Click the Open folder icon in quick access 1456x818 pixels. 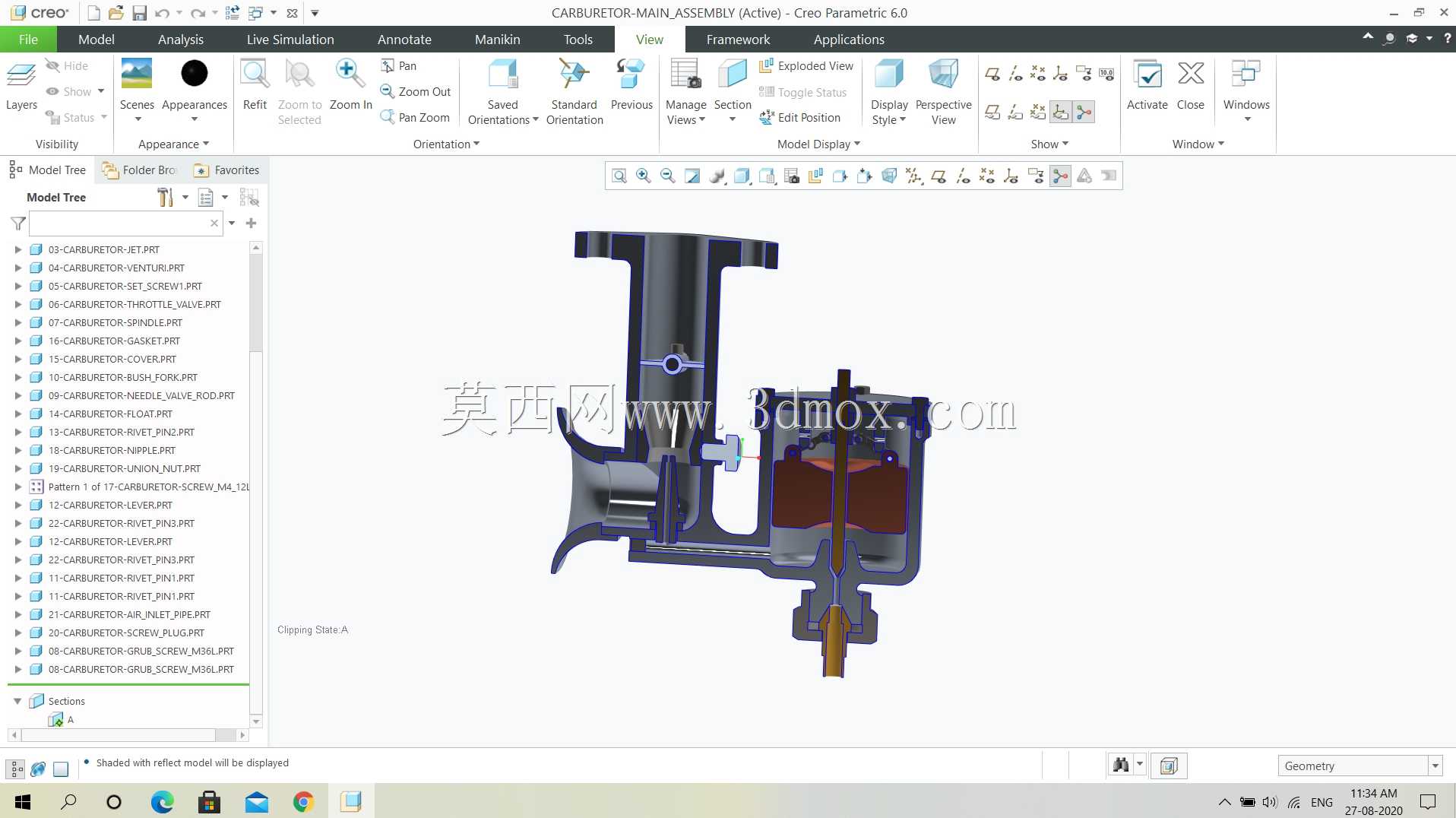click(x=116, y=13)
